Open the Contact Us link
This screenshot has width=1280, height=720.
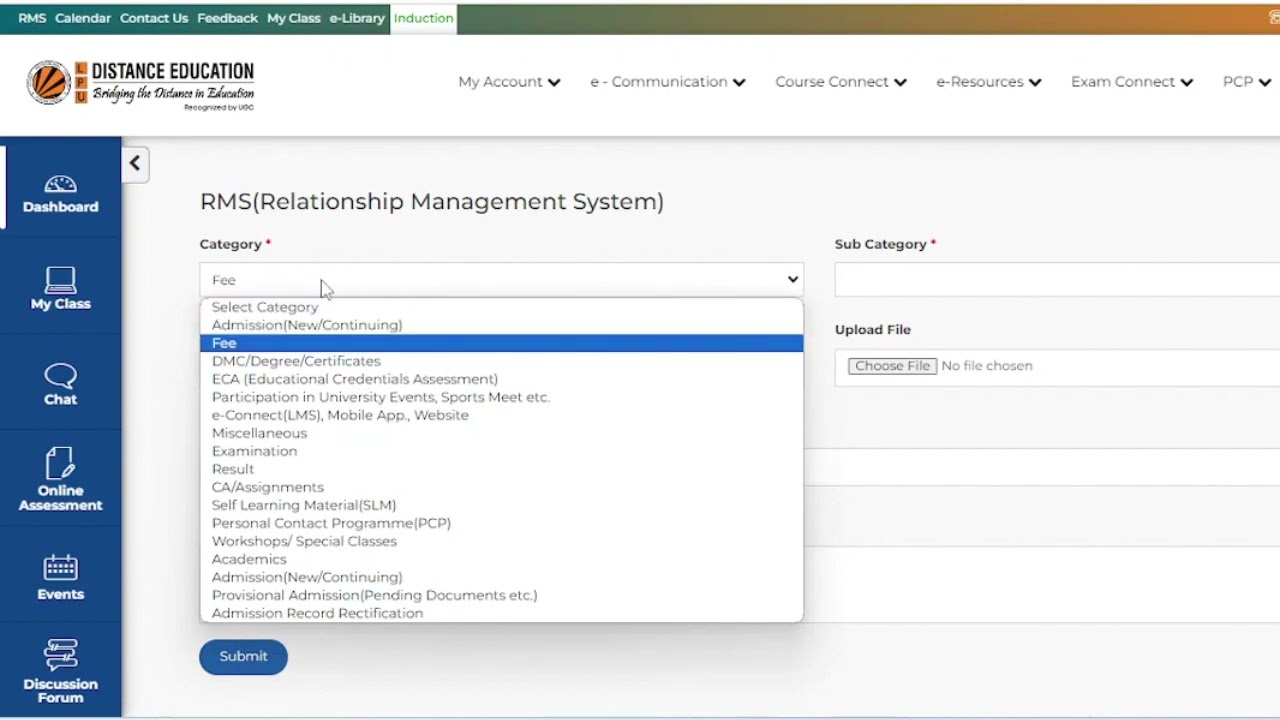[154, 18]
